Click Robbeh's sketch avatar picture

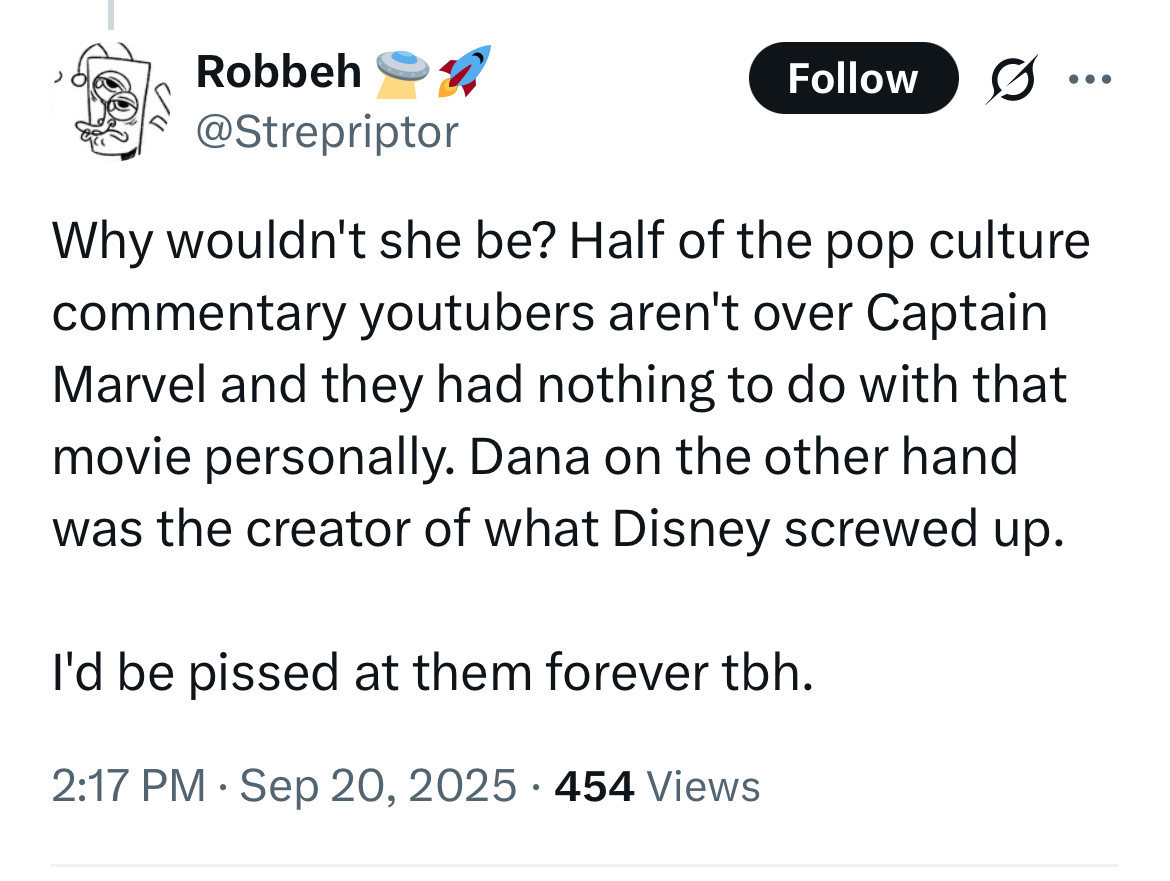[111, 100]
